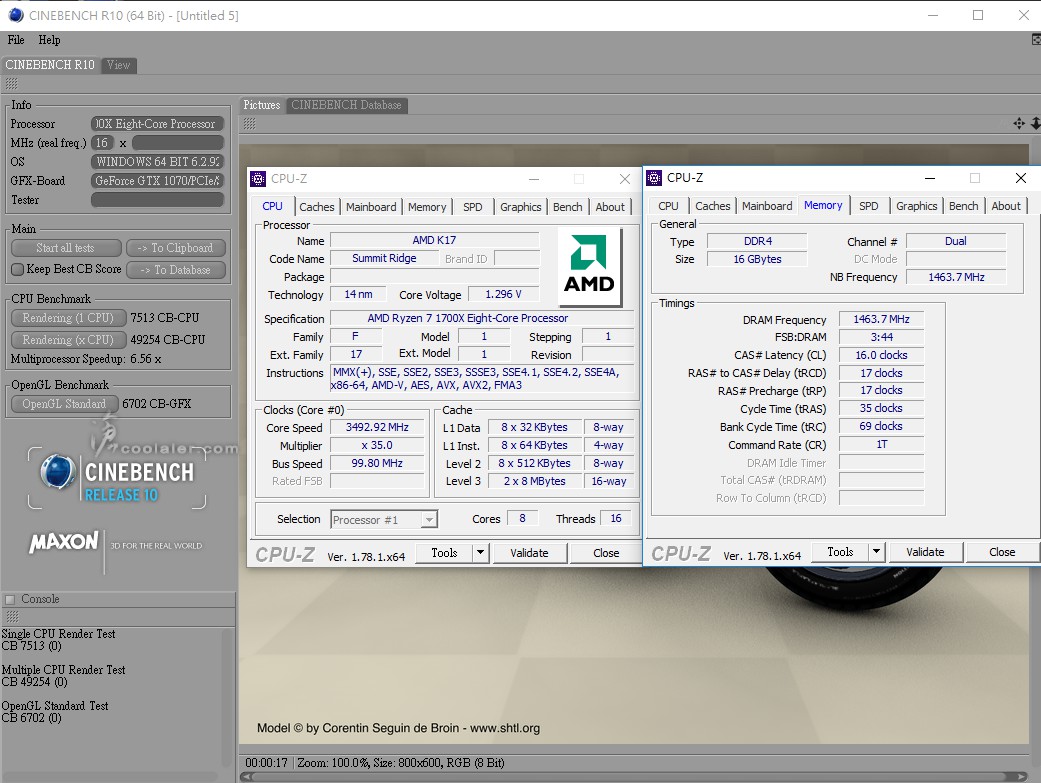Click the '49254 CB-CPU' score
This screenshot has height=783, width=1041.
[168, 339]
